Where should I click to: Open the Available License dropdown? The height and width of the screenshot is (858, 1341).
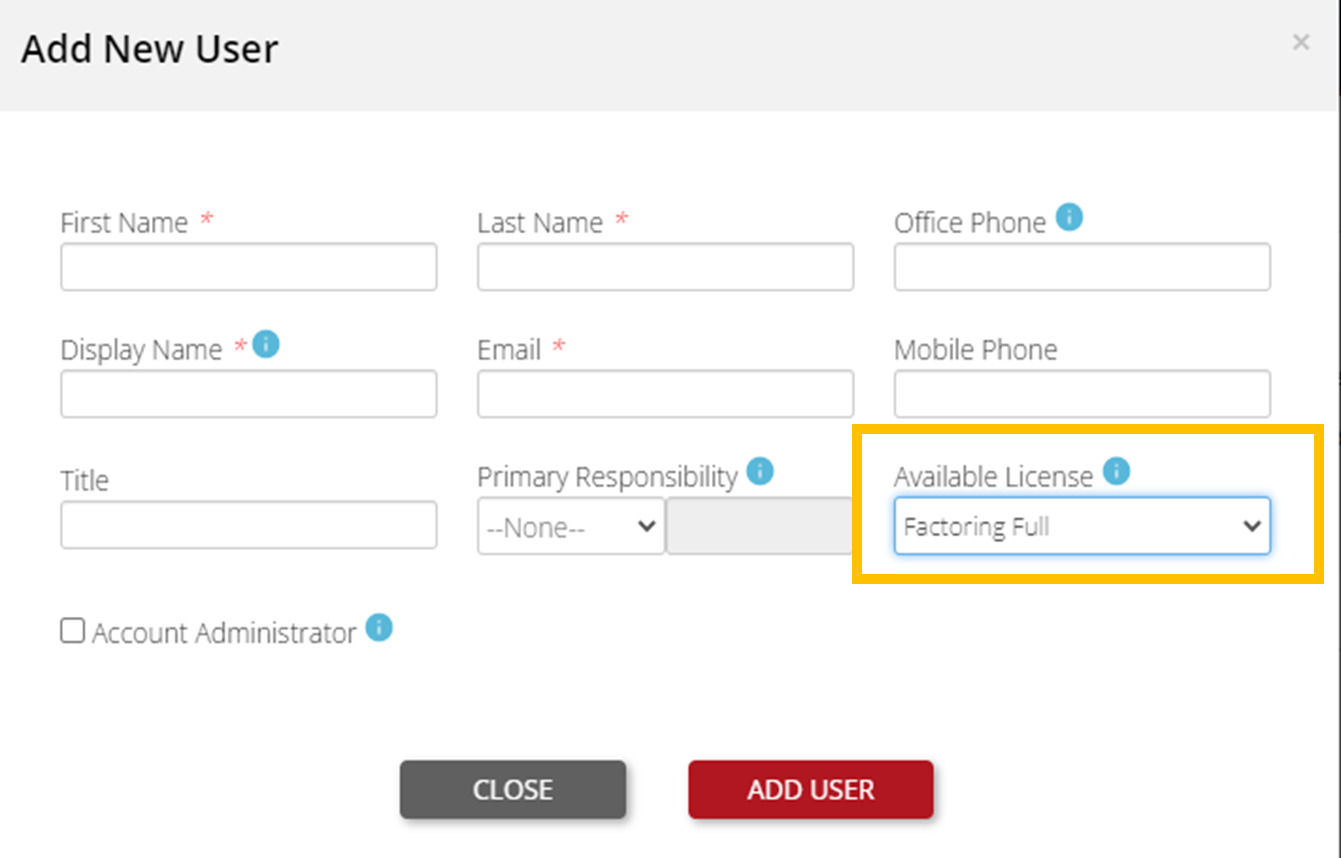tap(1082, 526)
